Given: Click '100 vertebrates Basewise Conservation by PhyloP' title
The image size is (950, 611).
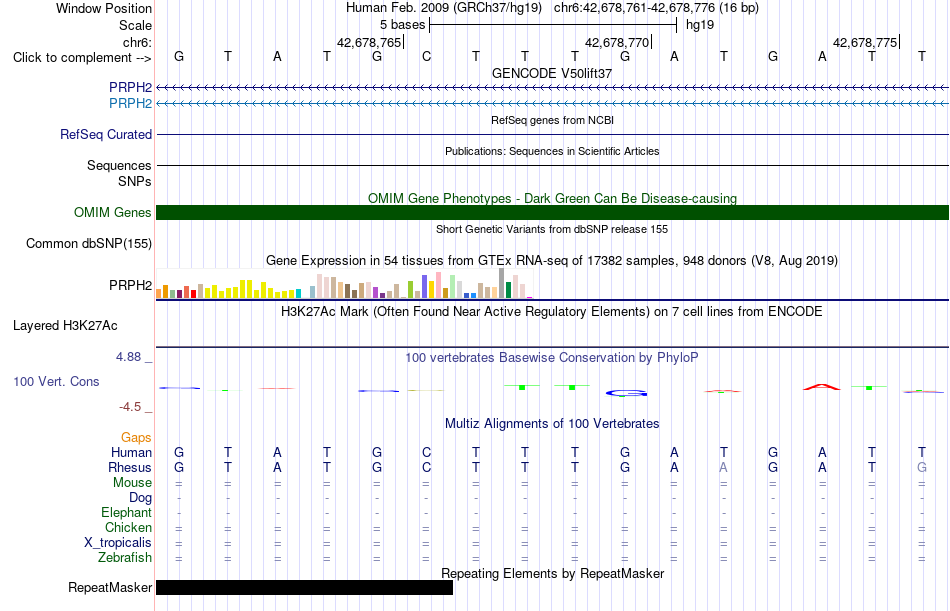Looking at the screenshot, I should click(x=552, y=358).
